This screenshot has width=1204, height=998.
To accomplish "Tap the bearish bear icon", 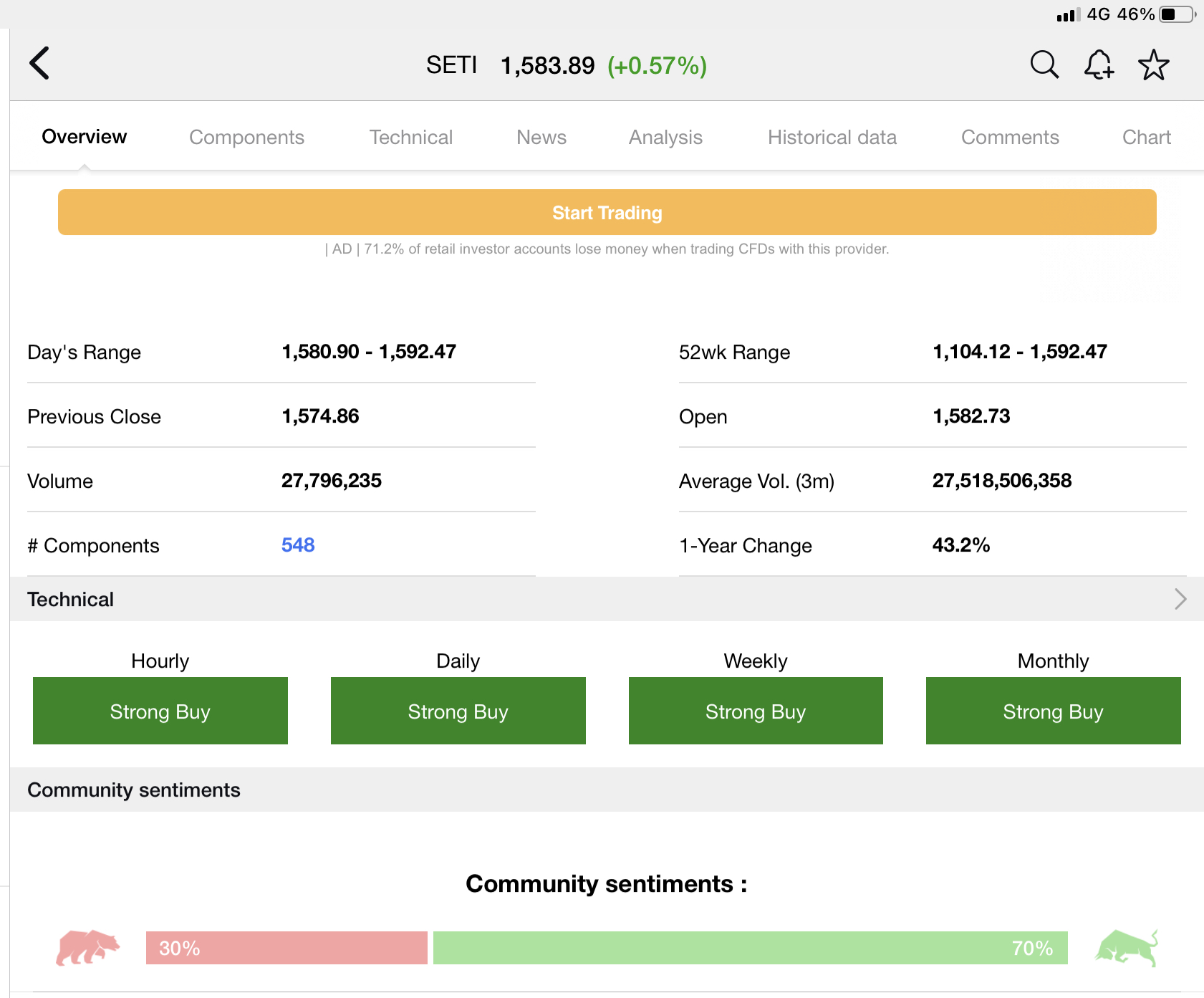I will click(x=87, y=948).
